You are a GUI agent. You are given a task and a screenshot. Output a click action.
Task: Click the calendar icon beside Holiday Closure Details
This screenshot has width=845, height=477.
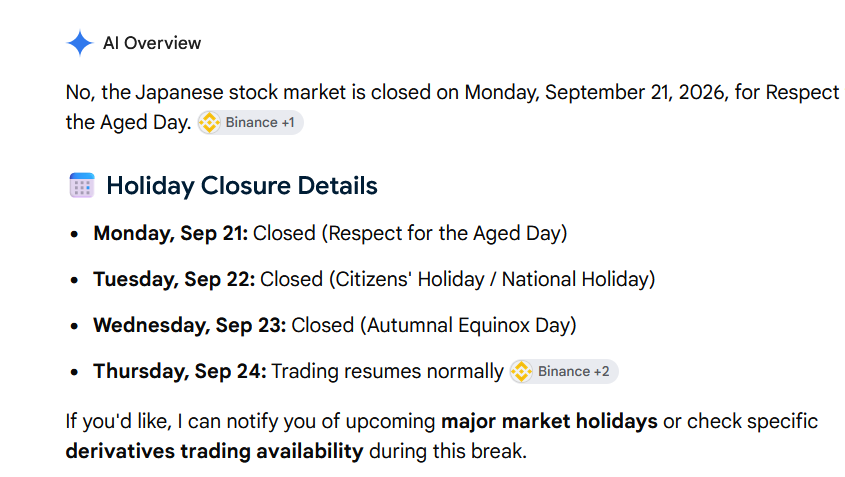coord(82,185)
